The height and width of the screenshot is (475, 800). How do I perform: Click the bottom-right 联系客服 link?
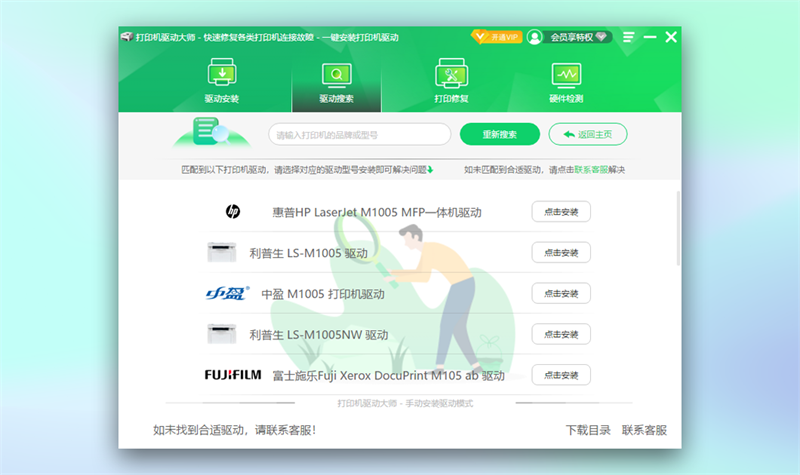644,430
